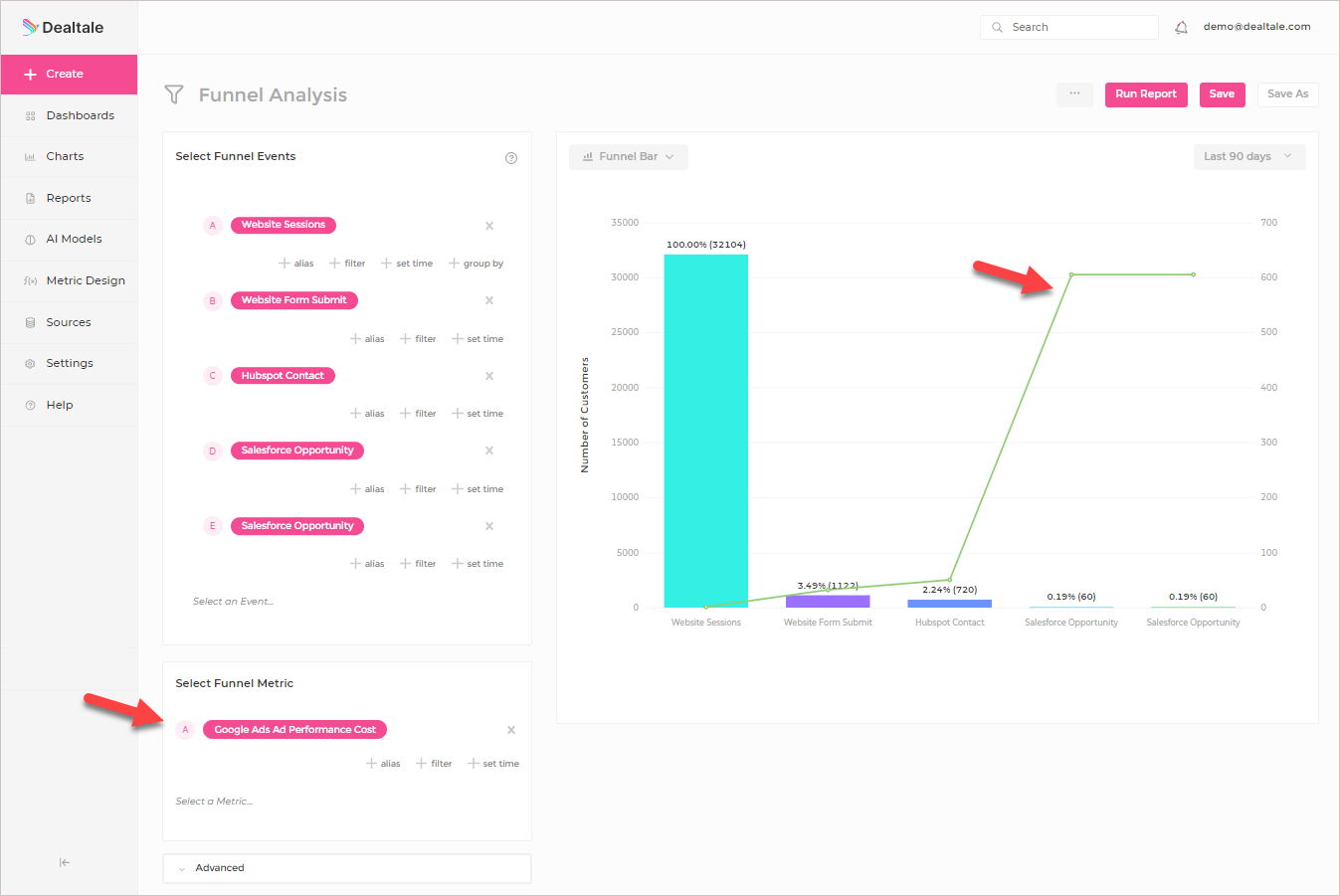Click the Number of Customers axis label
The width and height of the screenshot is (1340, 896).
585,415
